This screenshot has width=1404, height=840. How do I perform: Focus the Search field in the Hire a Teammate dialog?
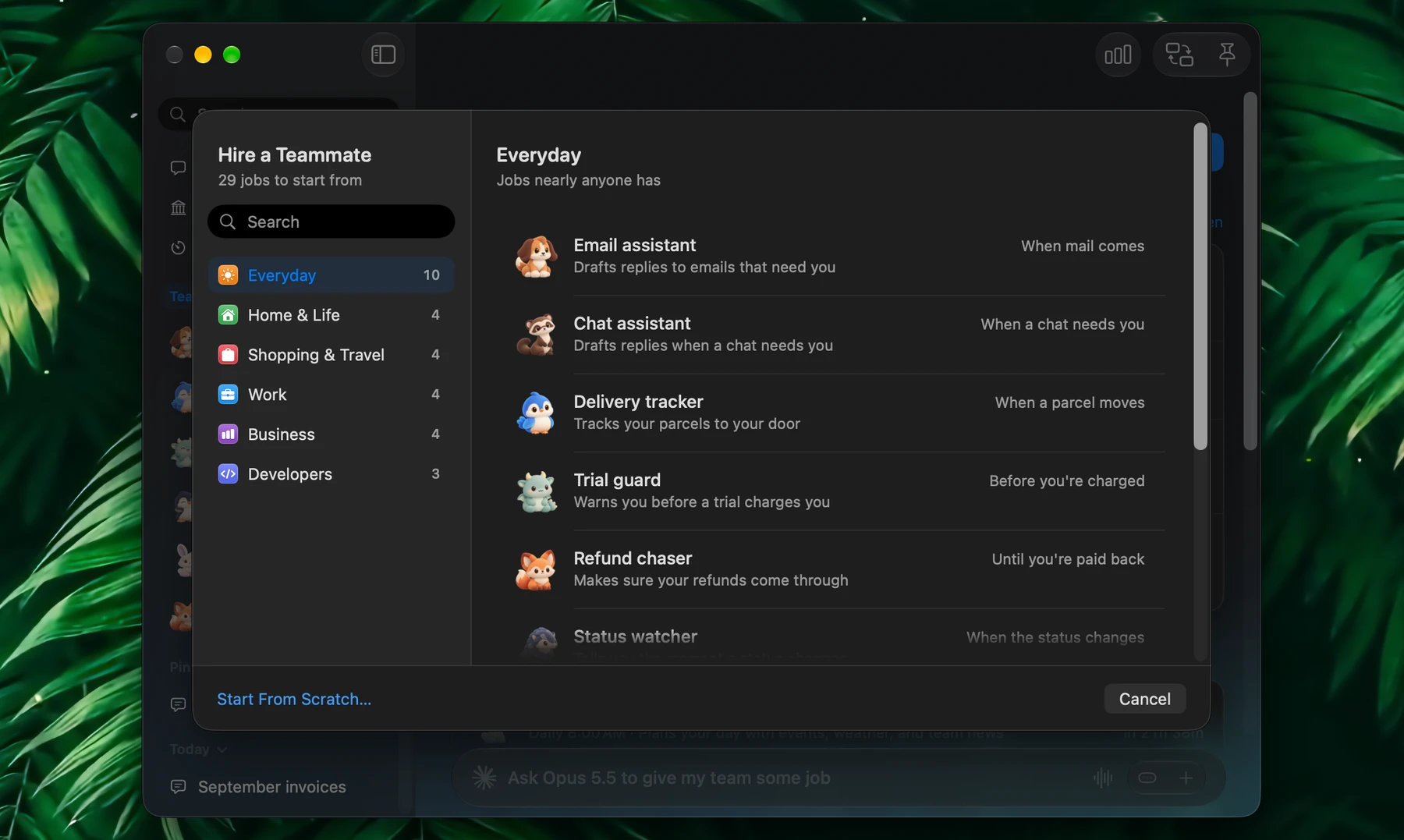tap(331, 222)
